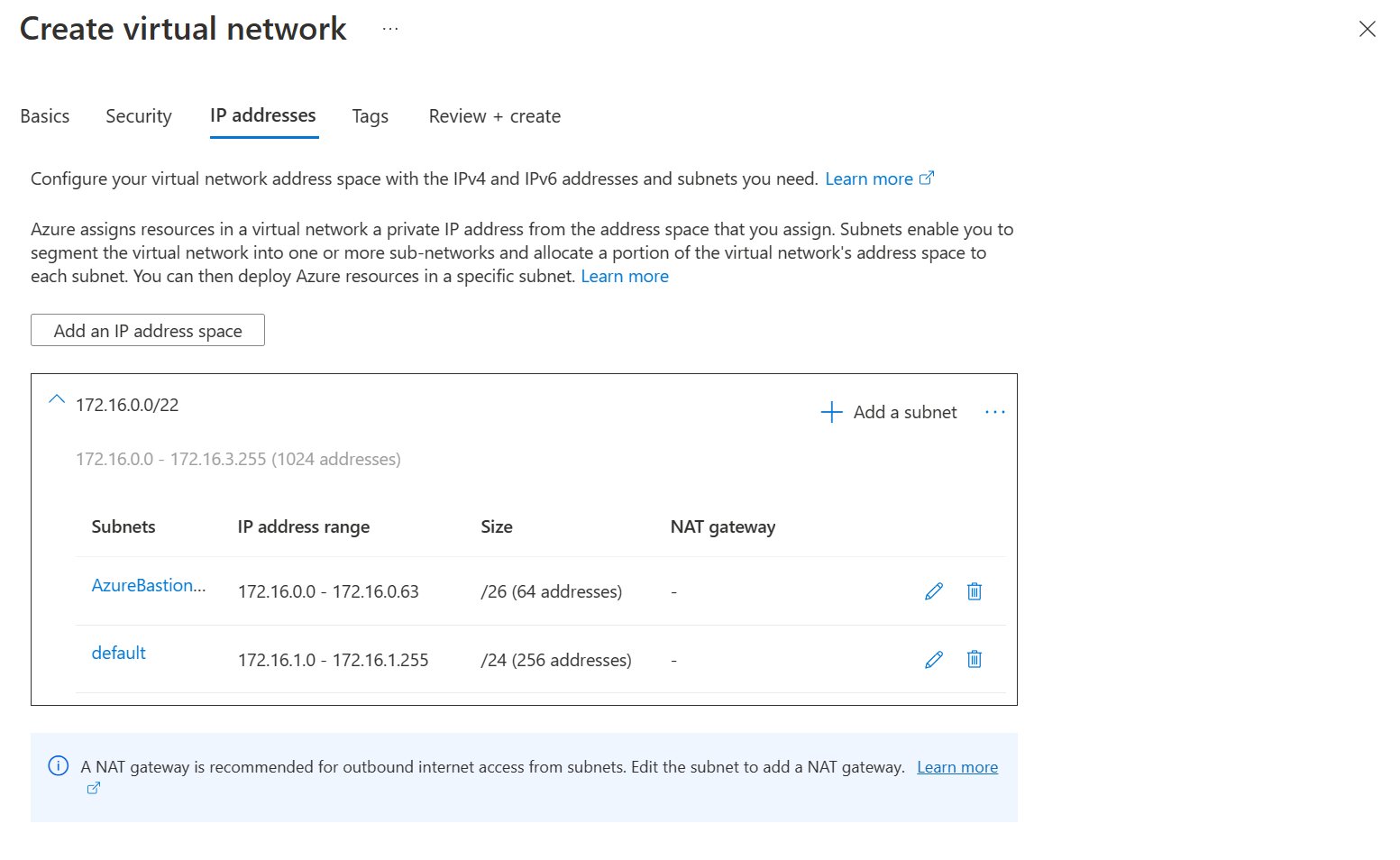Open Learn more link about deploying subnets

pos(625,277)
